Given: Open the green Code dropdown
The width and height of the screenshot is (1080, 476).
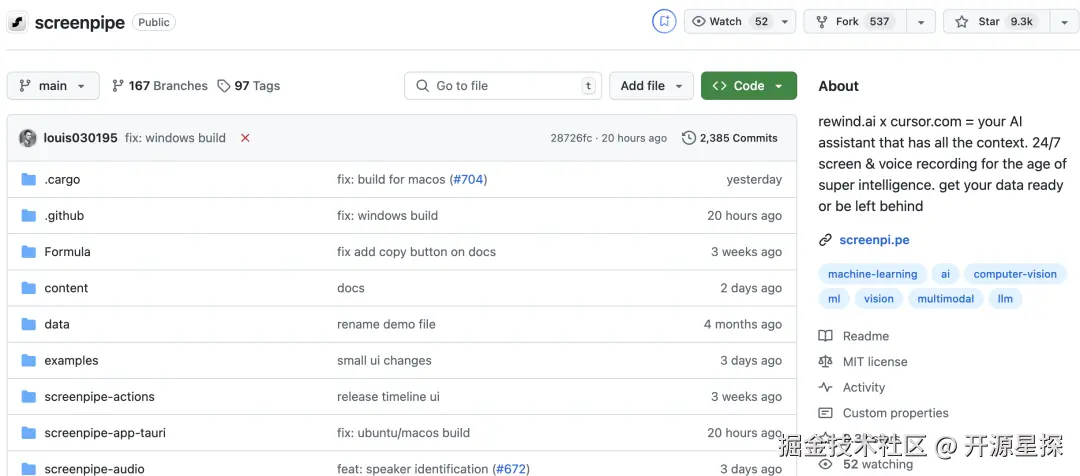Looking at the screenshot, I should point(748,86).
